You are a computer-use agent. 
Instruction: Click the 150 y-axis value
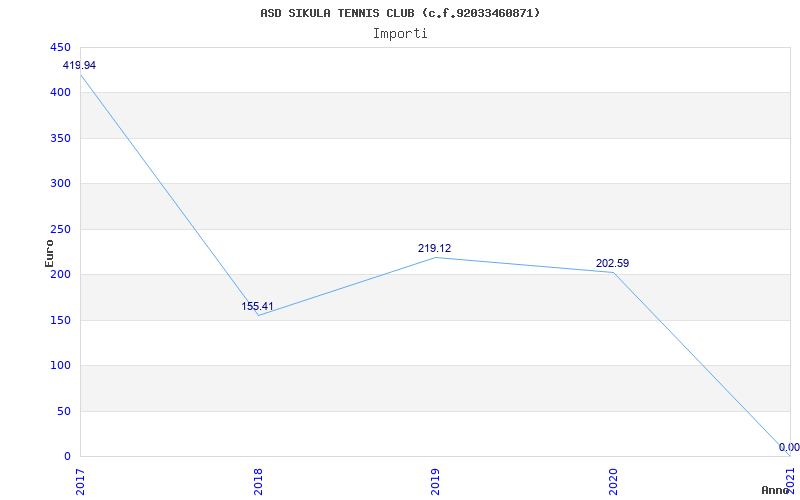click(60, 320)
